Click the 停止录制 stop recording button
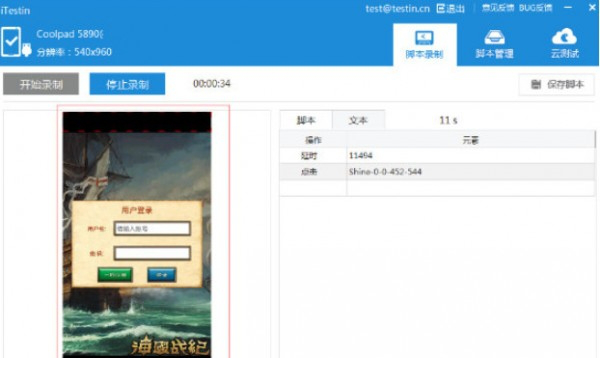The width and height of the screenshot is (600, 372). [x=127, y=84]
